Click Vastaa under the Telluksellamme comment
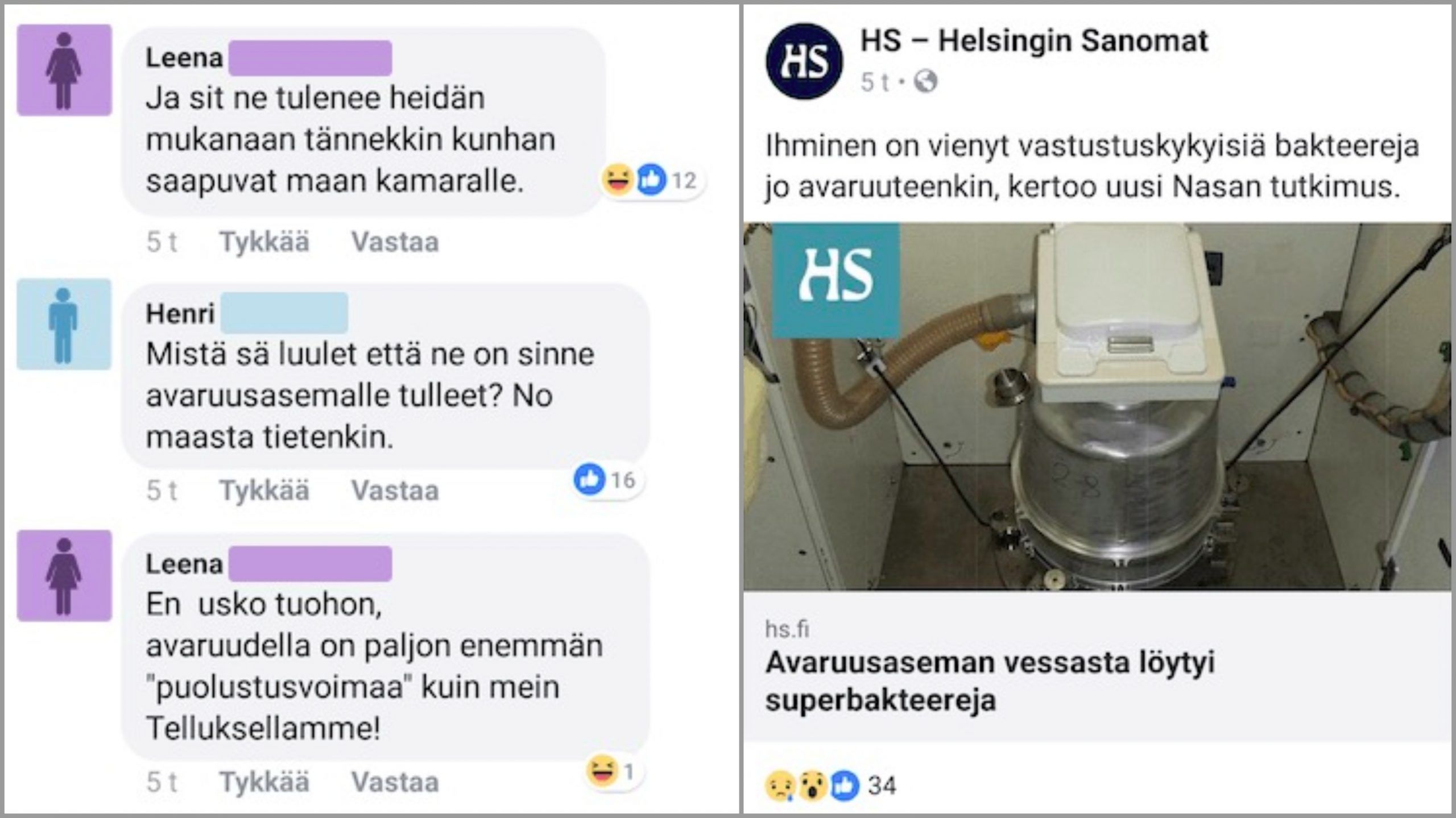This screenshot has height=818, width=1456. 395,782
